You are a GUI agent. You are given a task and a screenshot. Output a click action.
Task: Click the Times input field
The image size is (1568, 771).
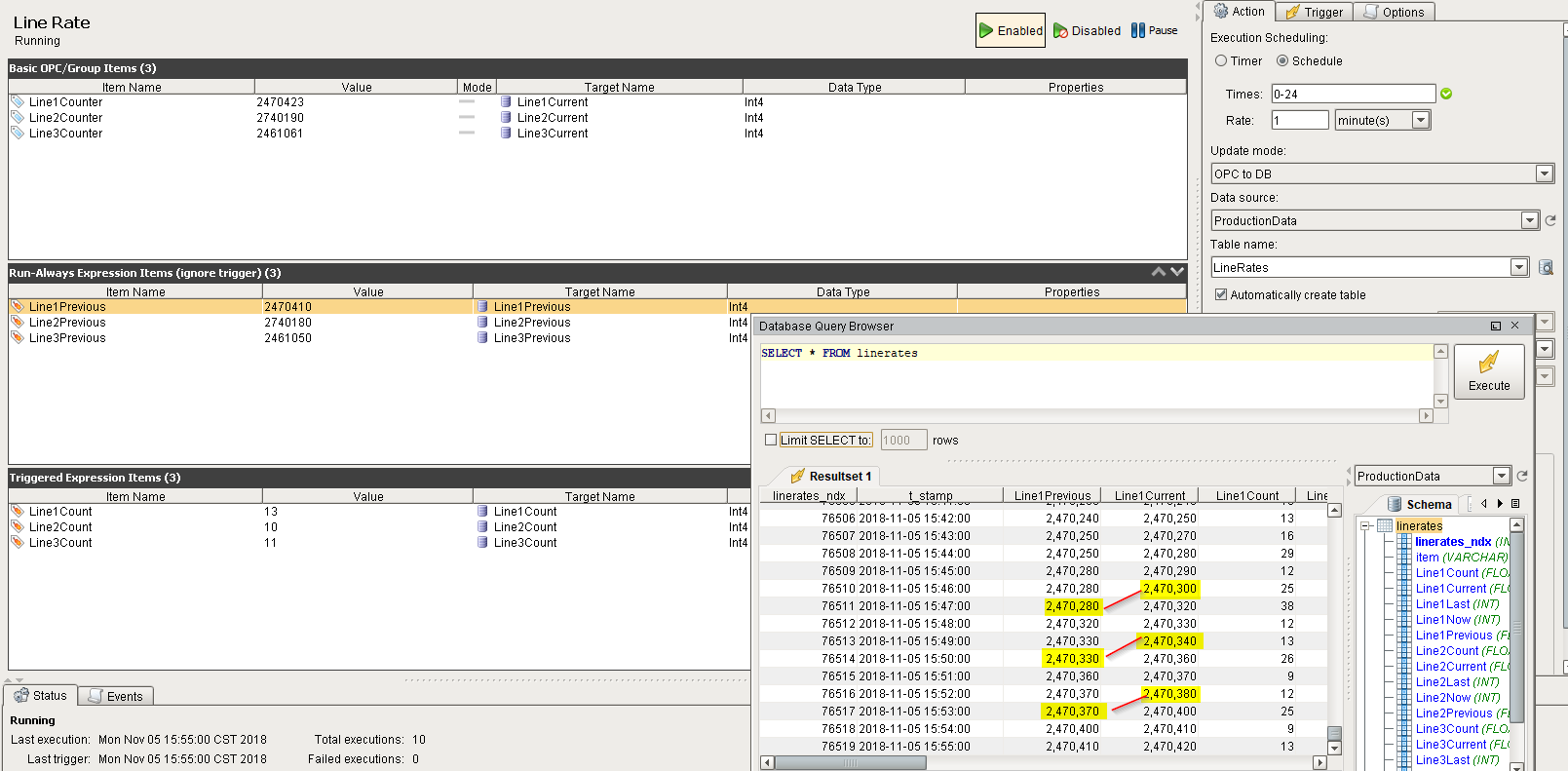click(x=1353, y=95)
